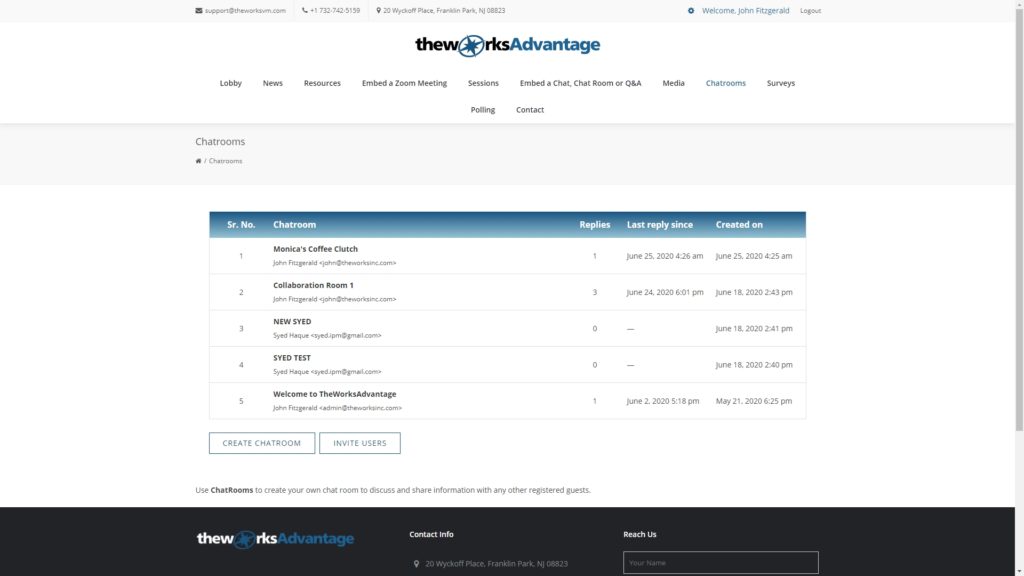This screenshot has width=1024, height=576.
Task: Open Welcome to TheWorksAdvantage chatroom
Action: (334, 394)
